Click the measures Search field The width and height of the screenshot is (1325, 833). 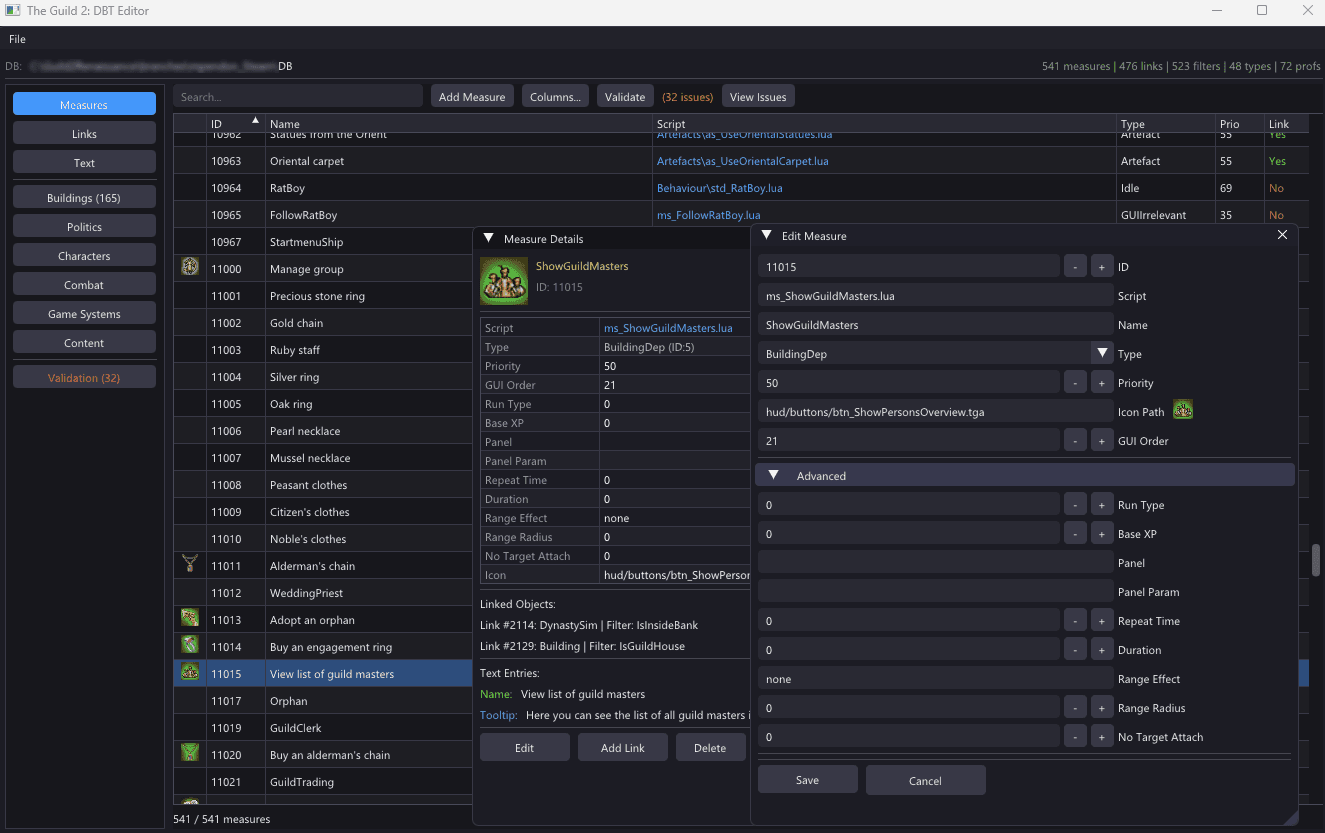click(x=298, y=96)
